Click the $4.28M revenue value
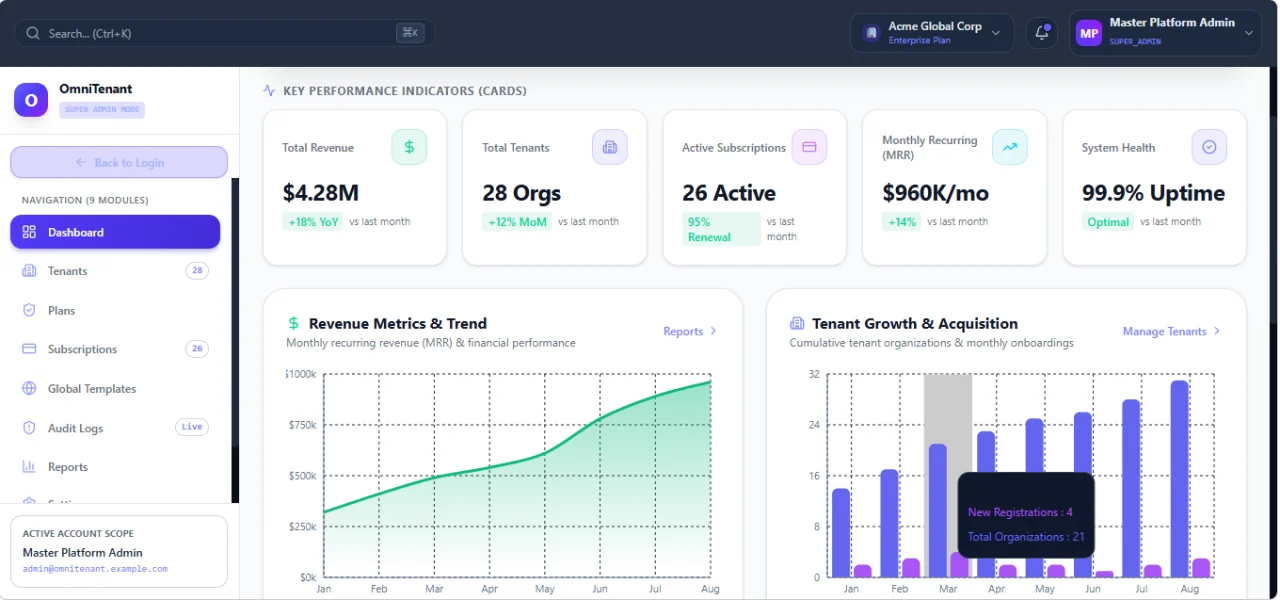The height and width of the screenshot is (600, 1280). pos(320,193)
